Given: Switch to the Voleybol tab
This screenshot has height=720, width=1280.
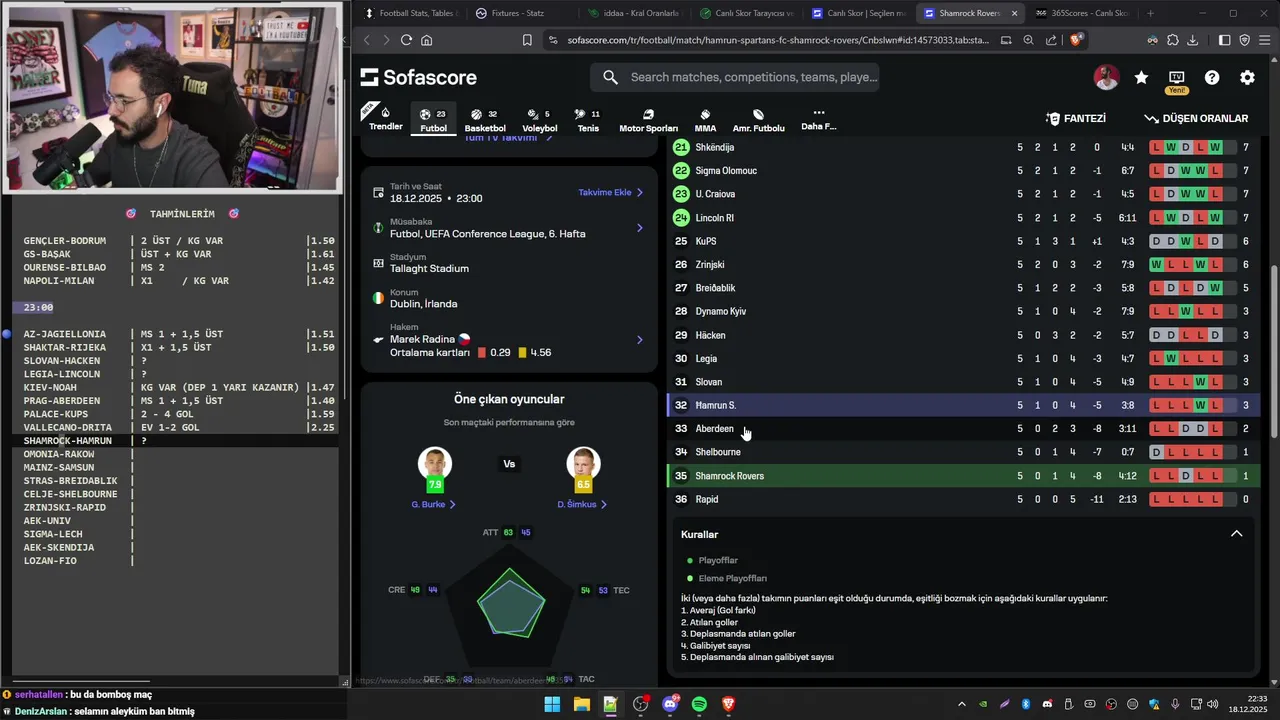Looking at the screenshot, I should (x=540, y=120).
